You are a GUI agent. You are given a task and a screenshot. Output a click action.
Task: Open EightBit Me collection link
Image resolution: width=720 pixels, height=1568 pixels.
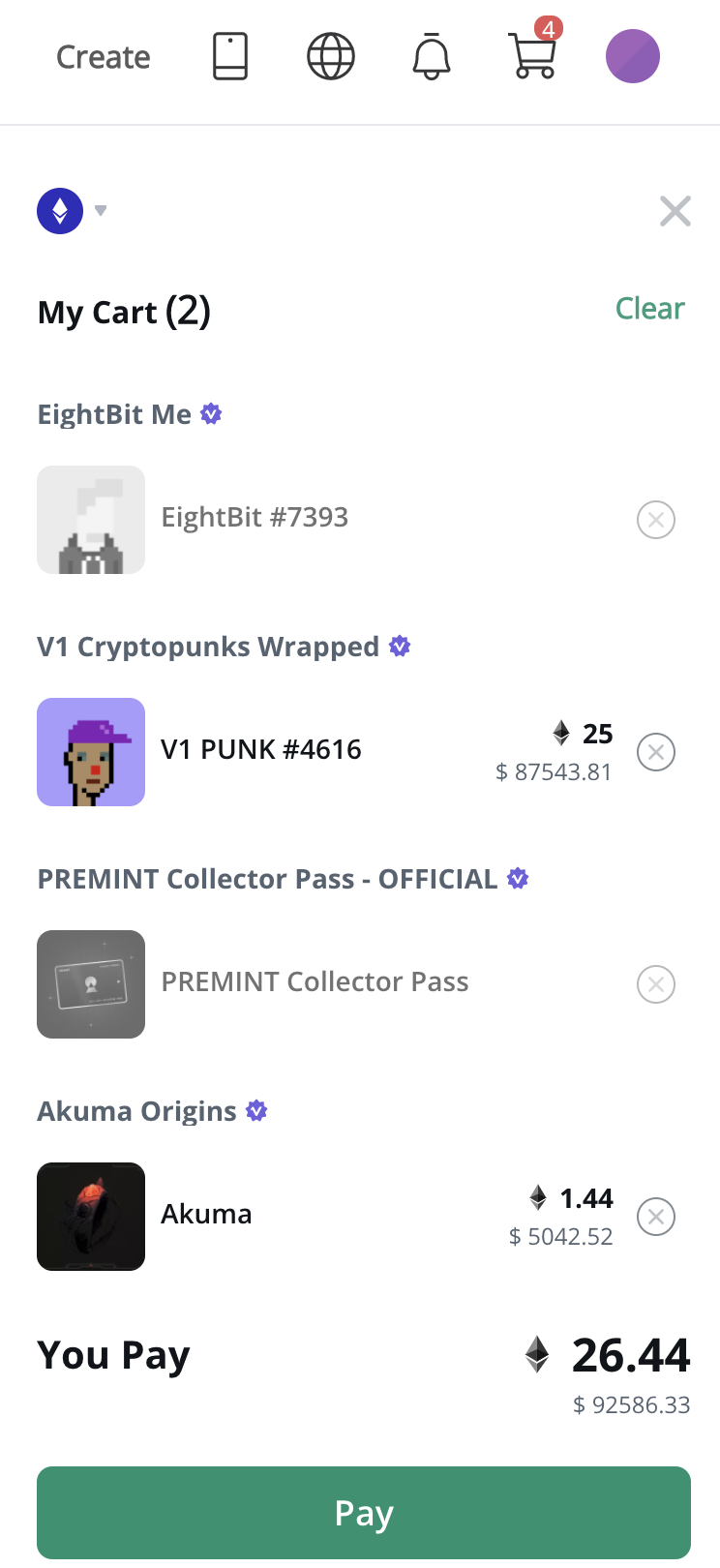114,414
